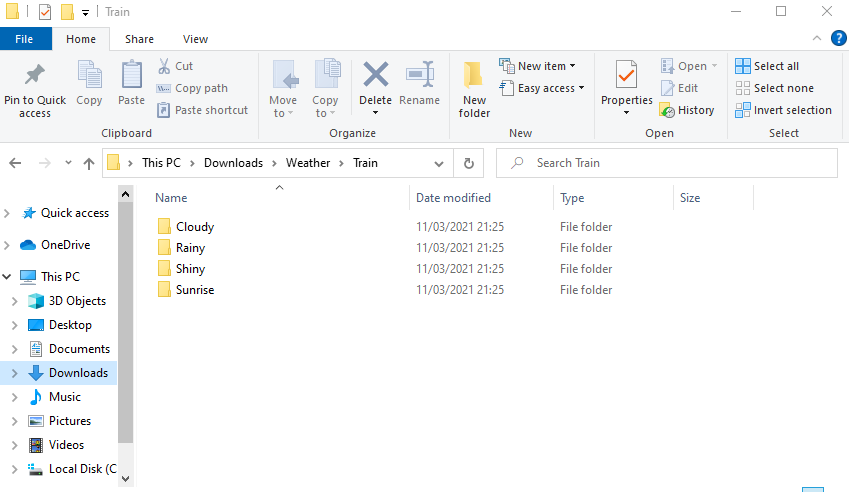Navigate to Weather in the breadcrumb

307,163
